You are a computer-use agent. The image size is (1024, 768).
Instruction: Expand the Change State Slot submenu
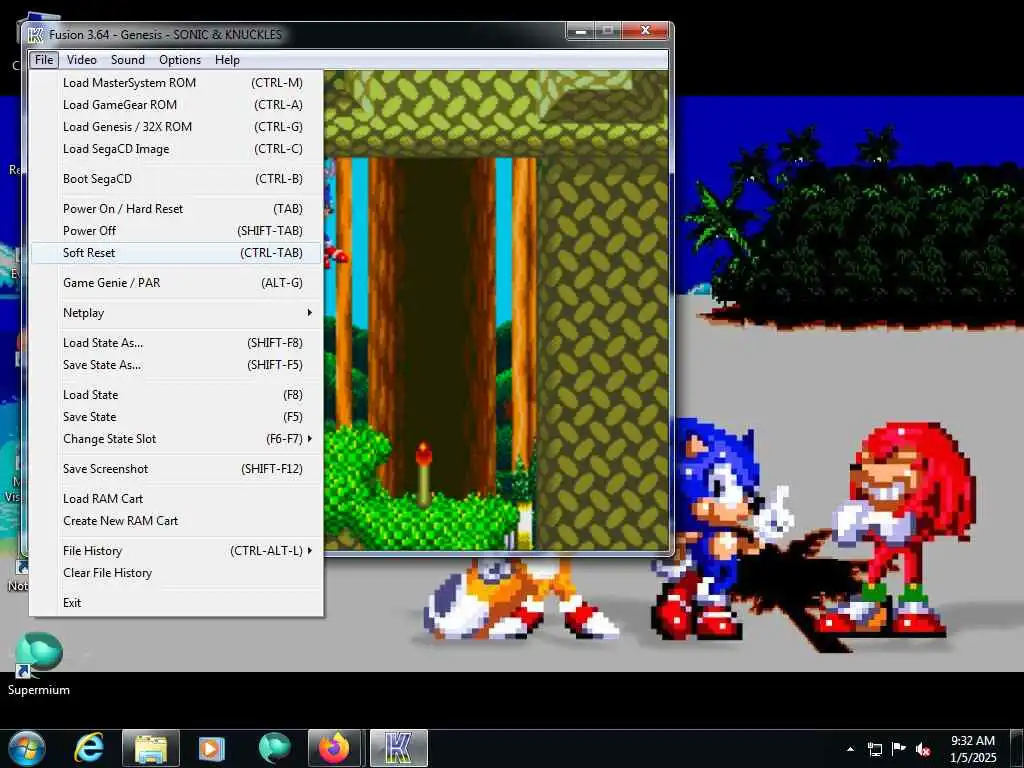click(176, 440)
